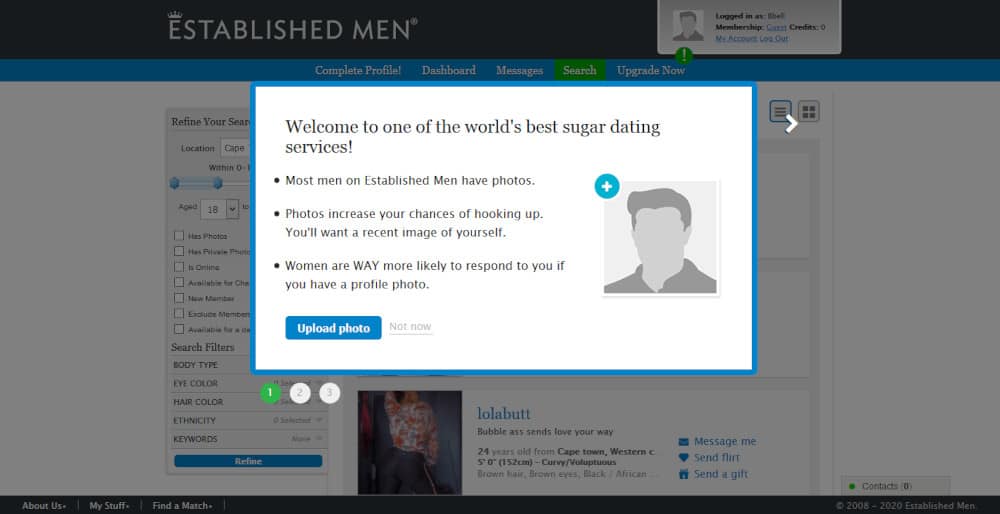Expand the Ethnicity filter
This screenshot has width=1000, height=514.
[248, 420]
